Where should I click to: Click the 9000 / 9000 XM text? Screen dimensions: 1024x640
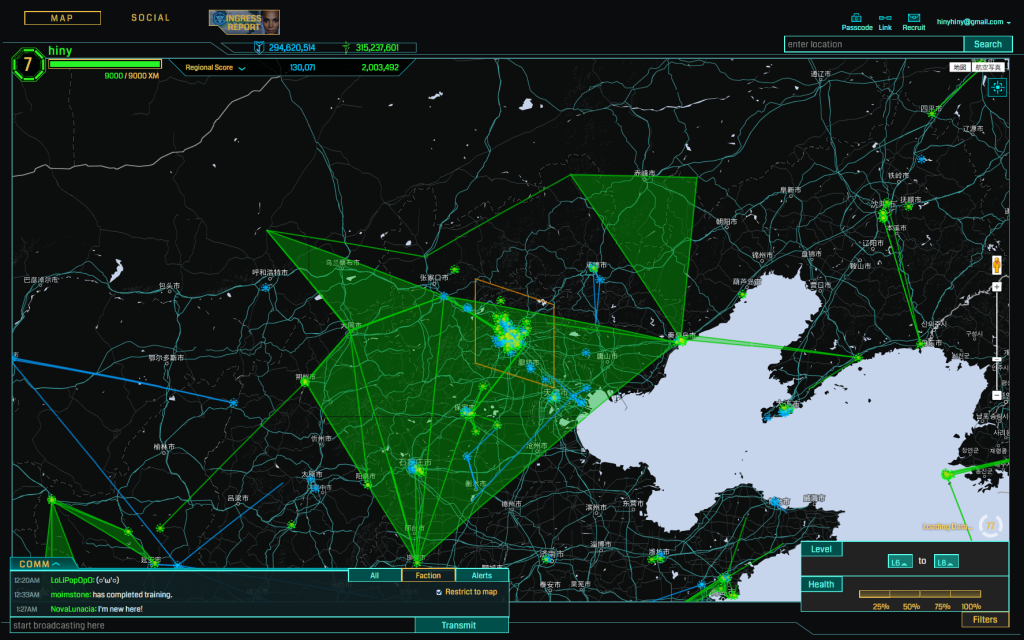tap(131, 76)
